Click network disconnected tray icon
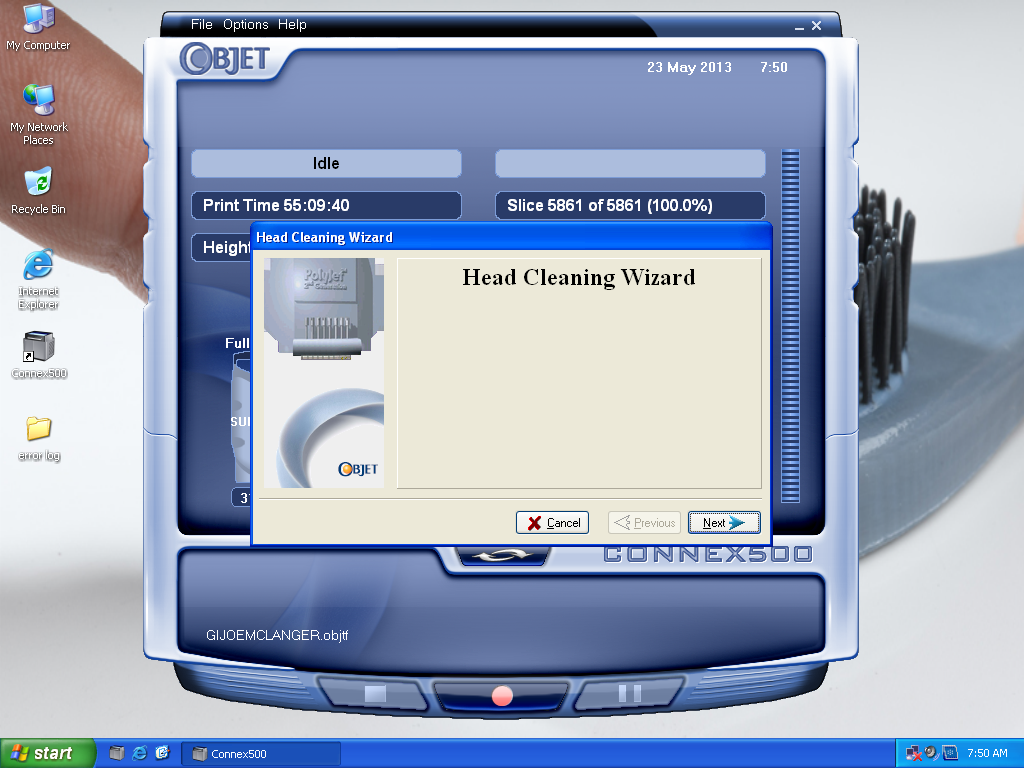 tap(914, 754)
